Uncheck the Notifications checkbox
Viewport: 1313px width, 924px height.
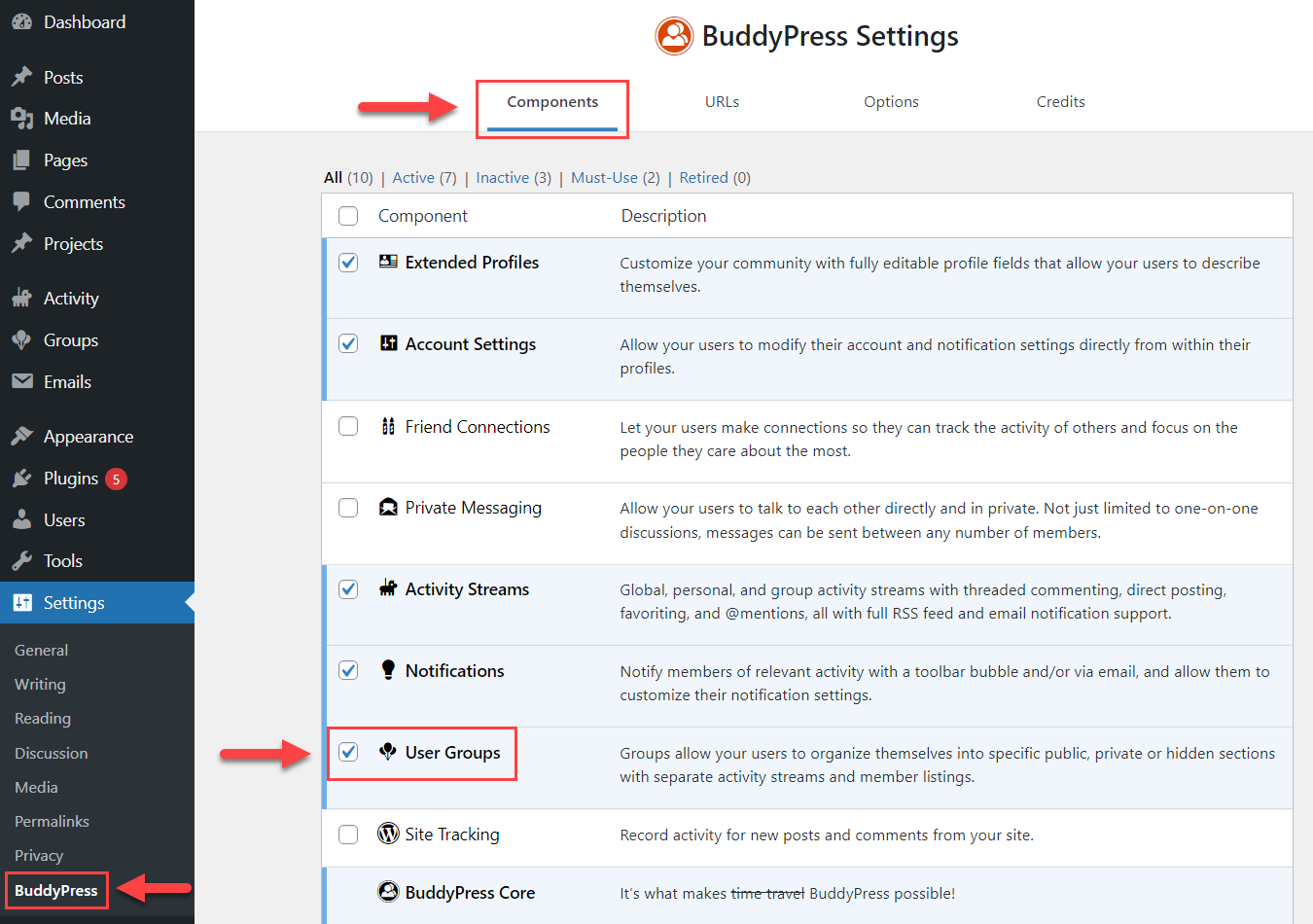348,670
